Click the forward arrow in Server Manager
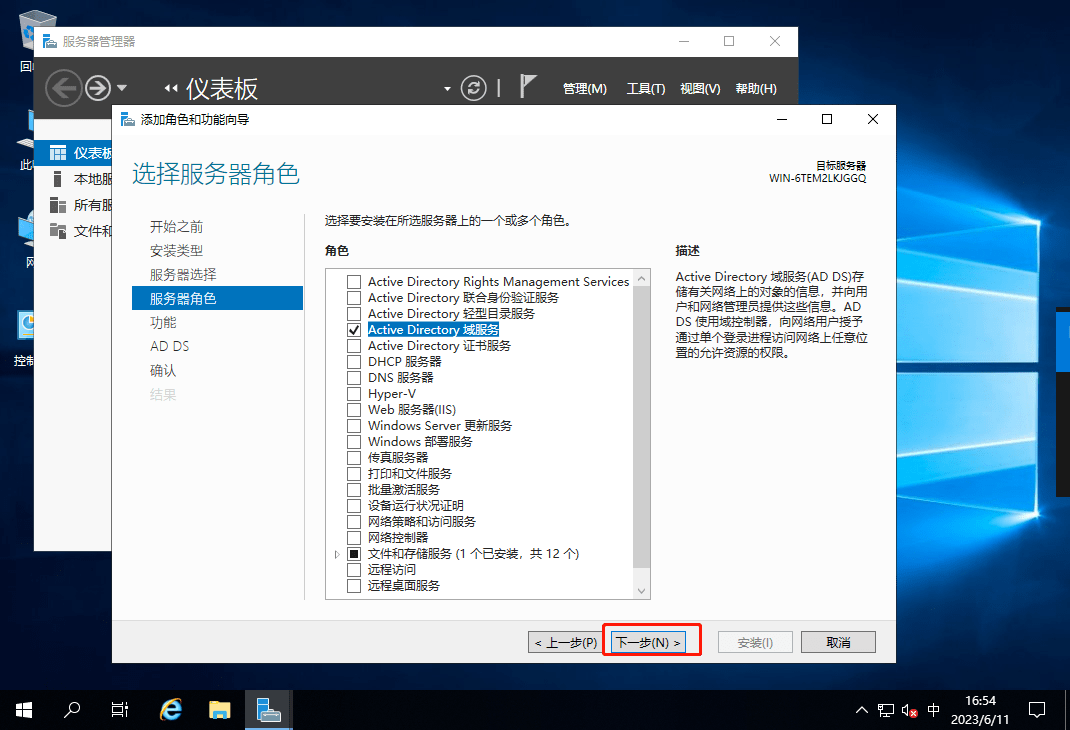 (x=98, y=88)
